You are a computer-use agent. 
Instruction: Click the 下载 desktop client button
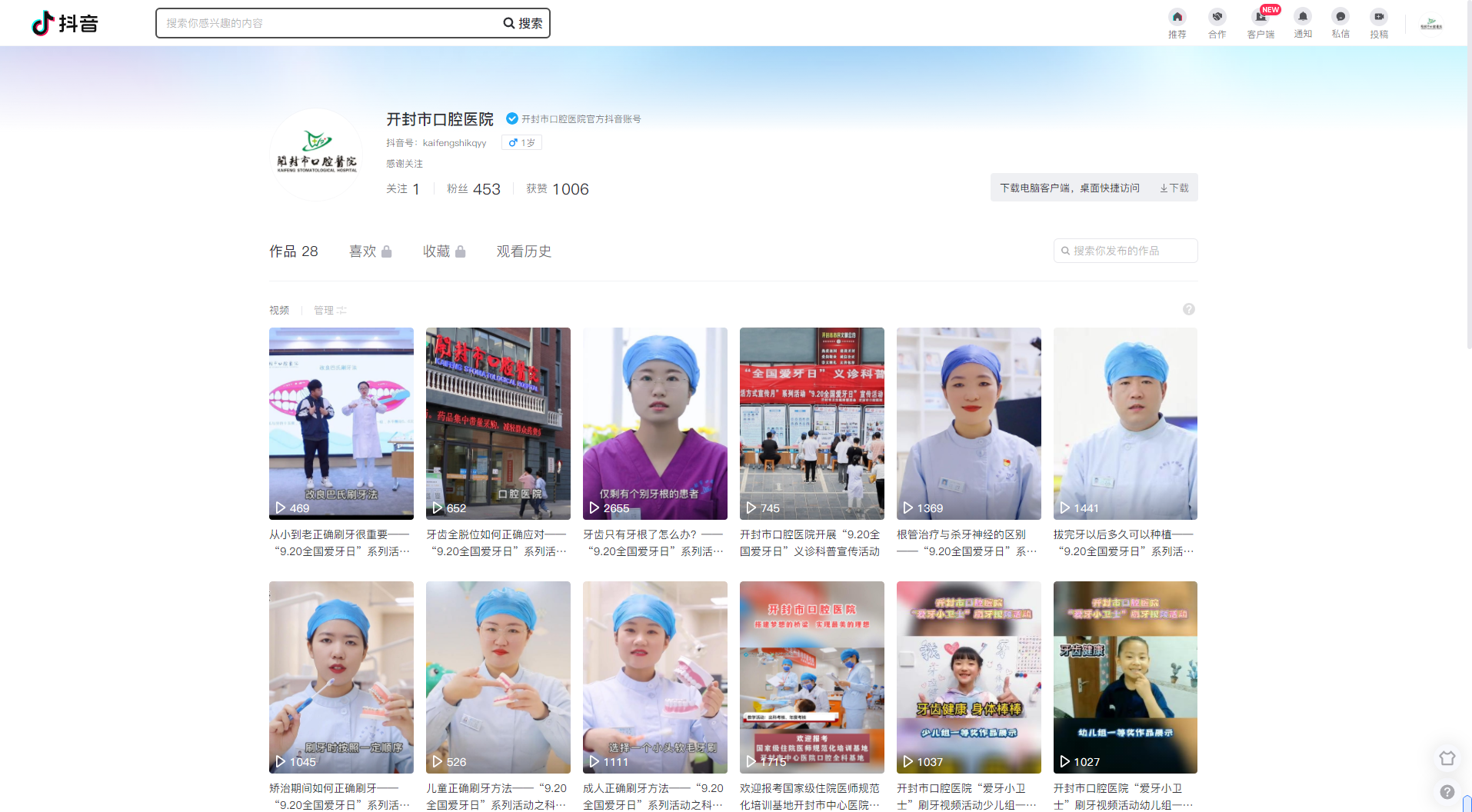pos(1174,188)
